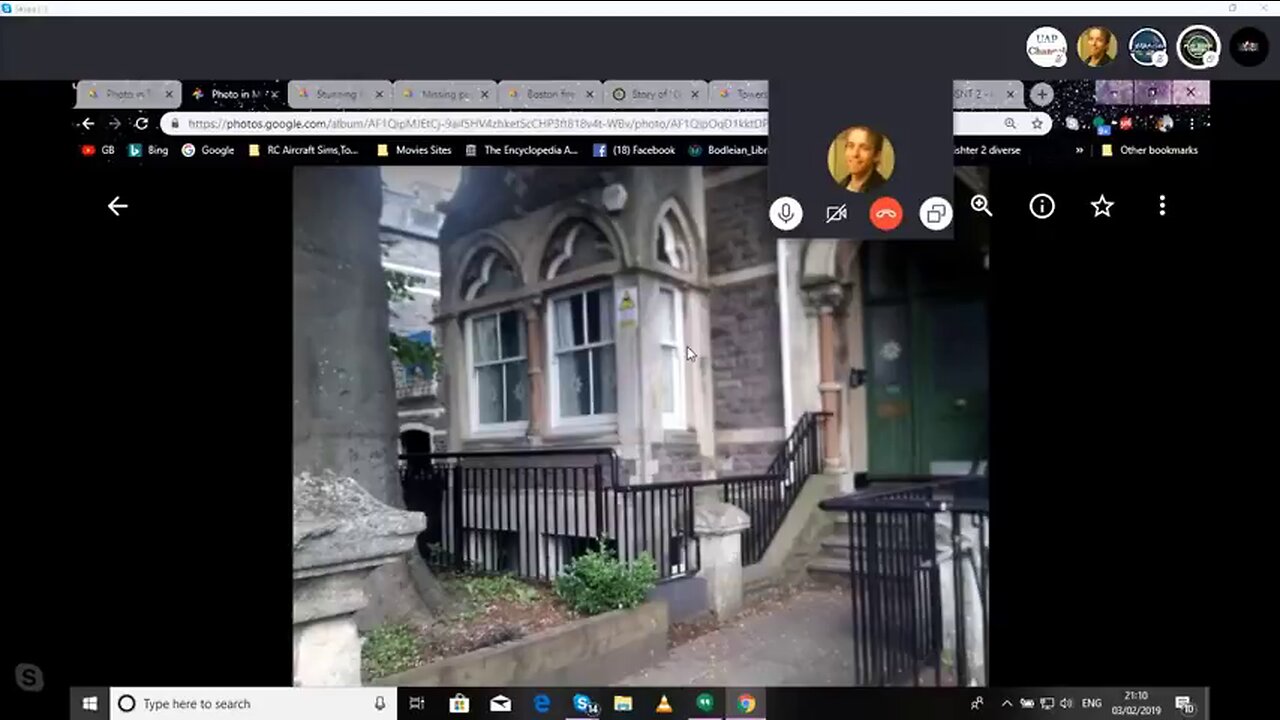Select dark avatar at far right

pos(1249,47)
